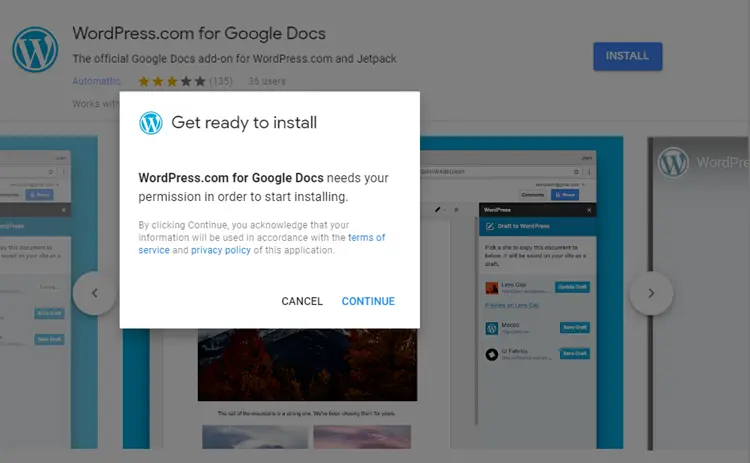Click the star rating row
This screenshot has width=750, height=463.
pyautogui.click(x=172, y=81)
